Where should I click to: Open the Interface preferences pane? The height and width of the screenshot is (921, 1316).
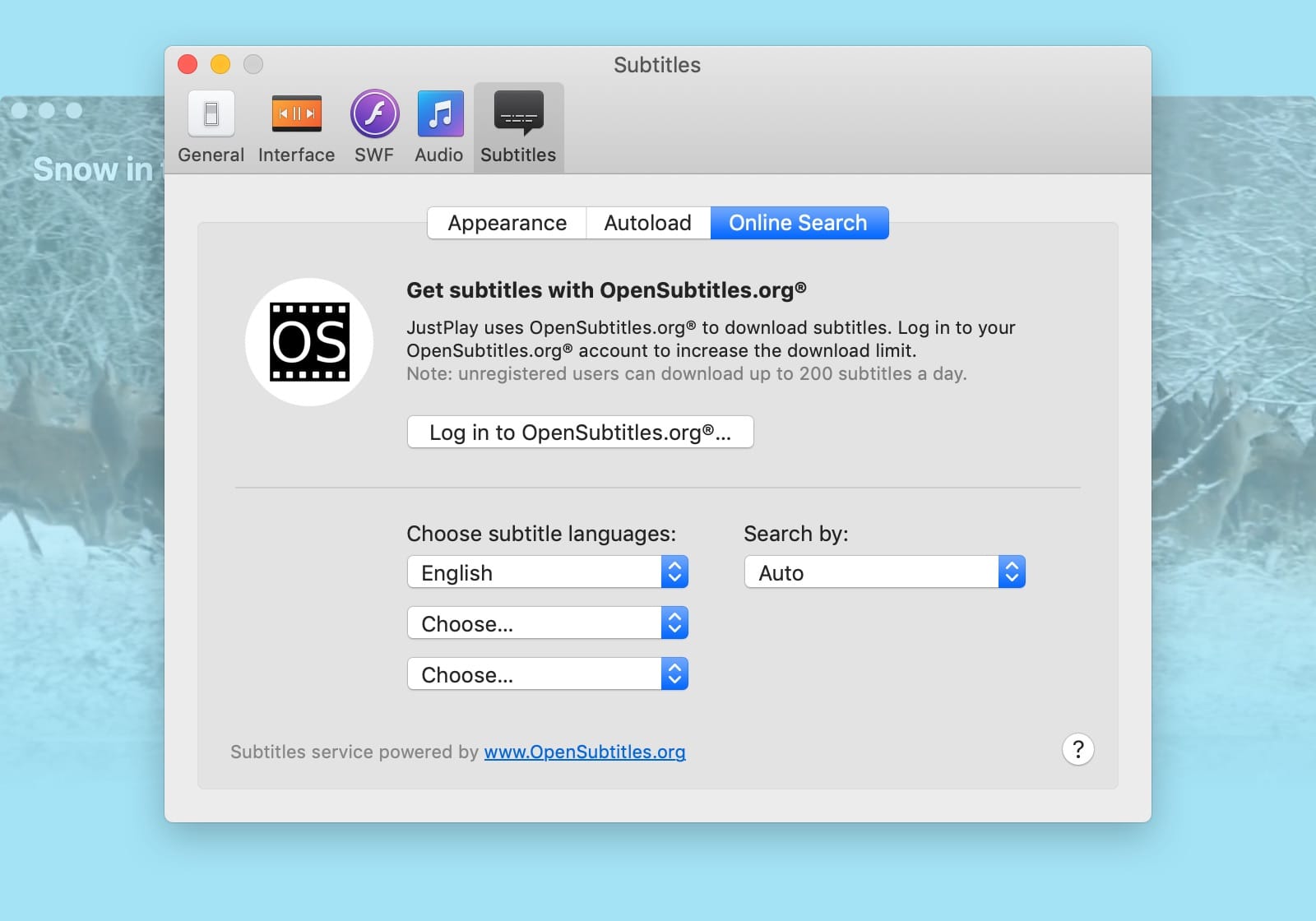(296, 127)
